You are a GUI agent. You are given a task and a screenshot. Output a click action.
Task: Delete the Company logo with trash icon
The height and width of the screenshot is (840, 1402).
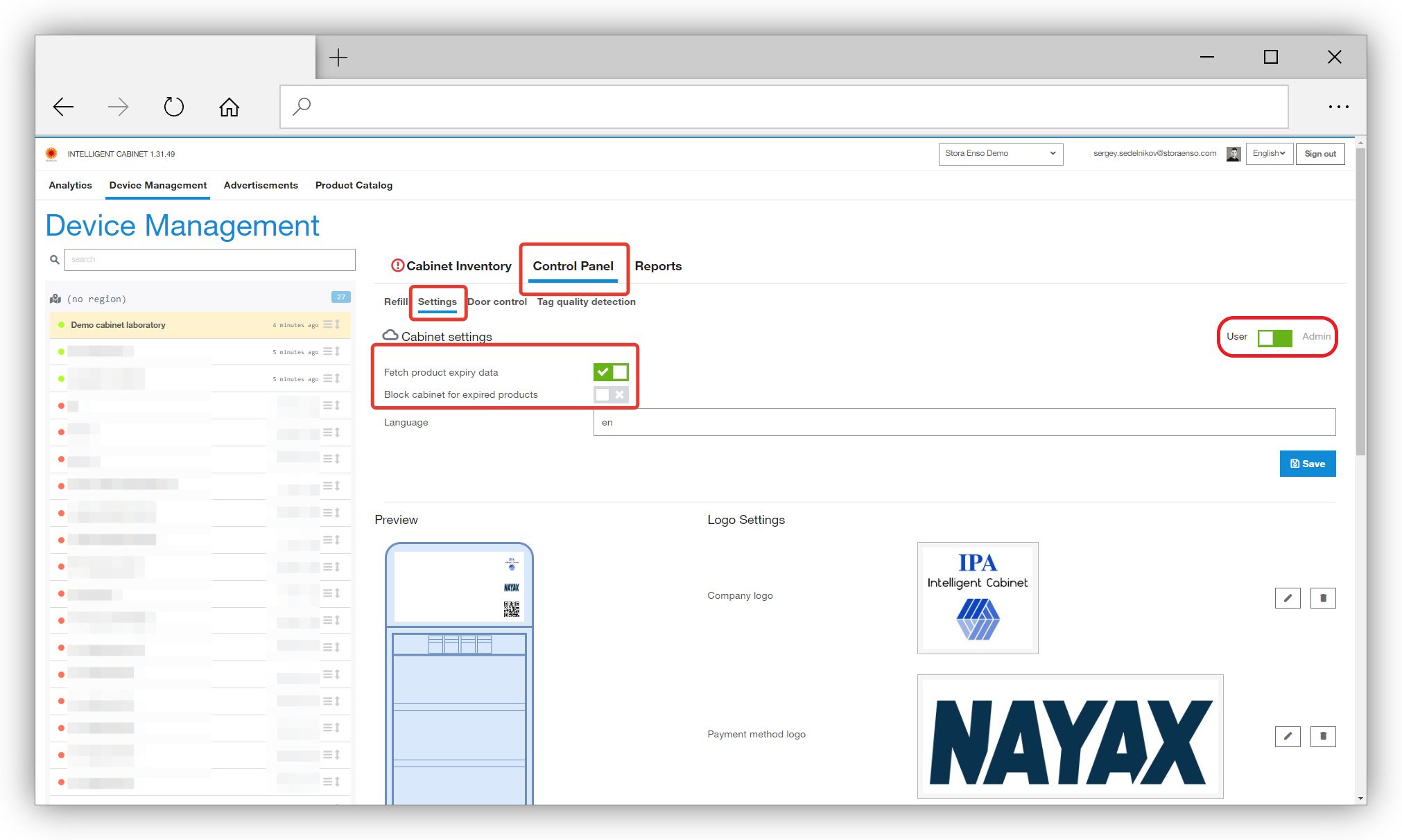1323,598
